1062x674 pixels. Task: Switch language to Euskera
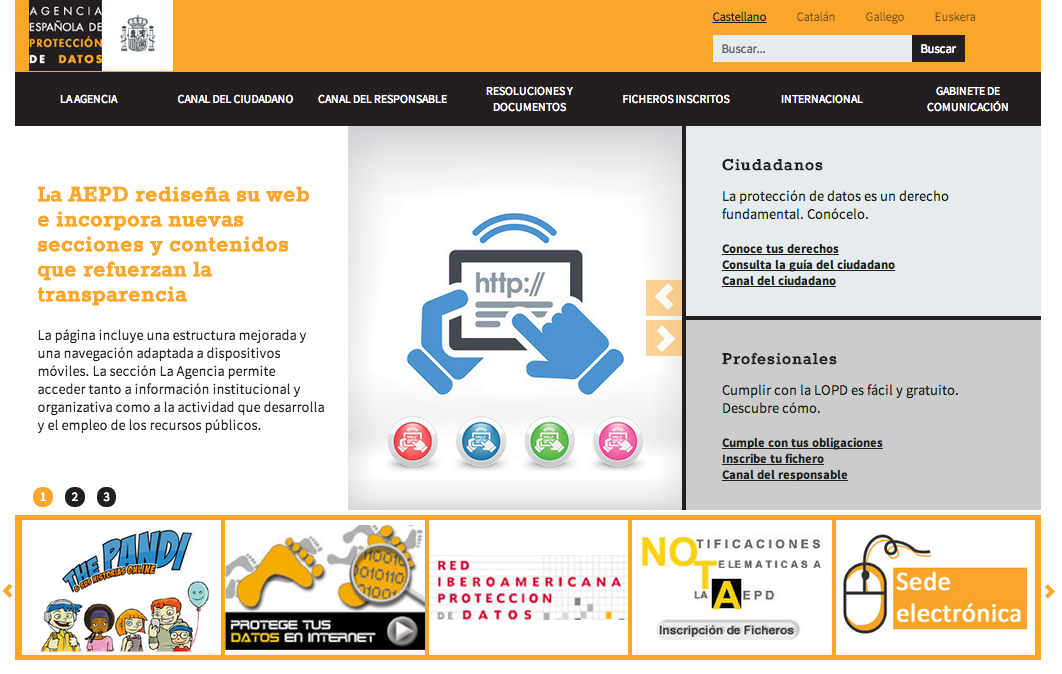coord(955,17)
